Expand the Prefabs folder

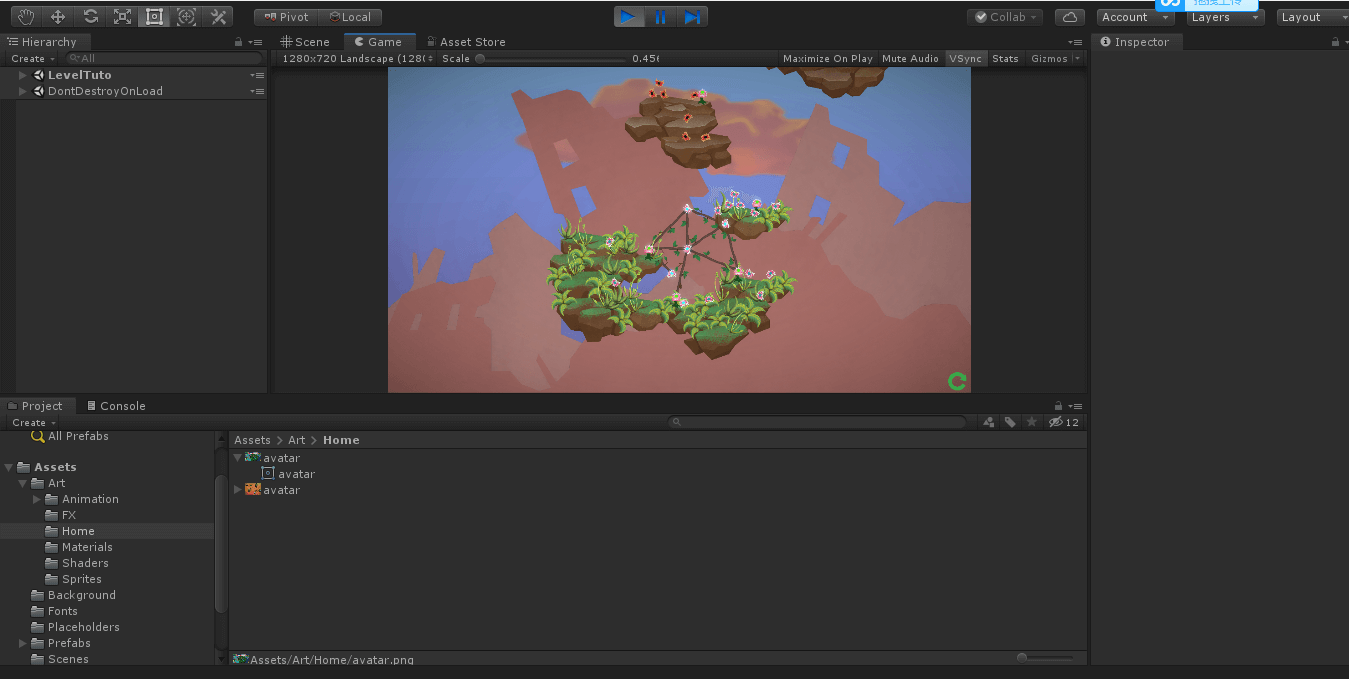(23, 643)
